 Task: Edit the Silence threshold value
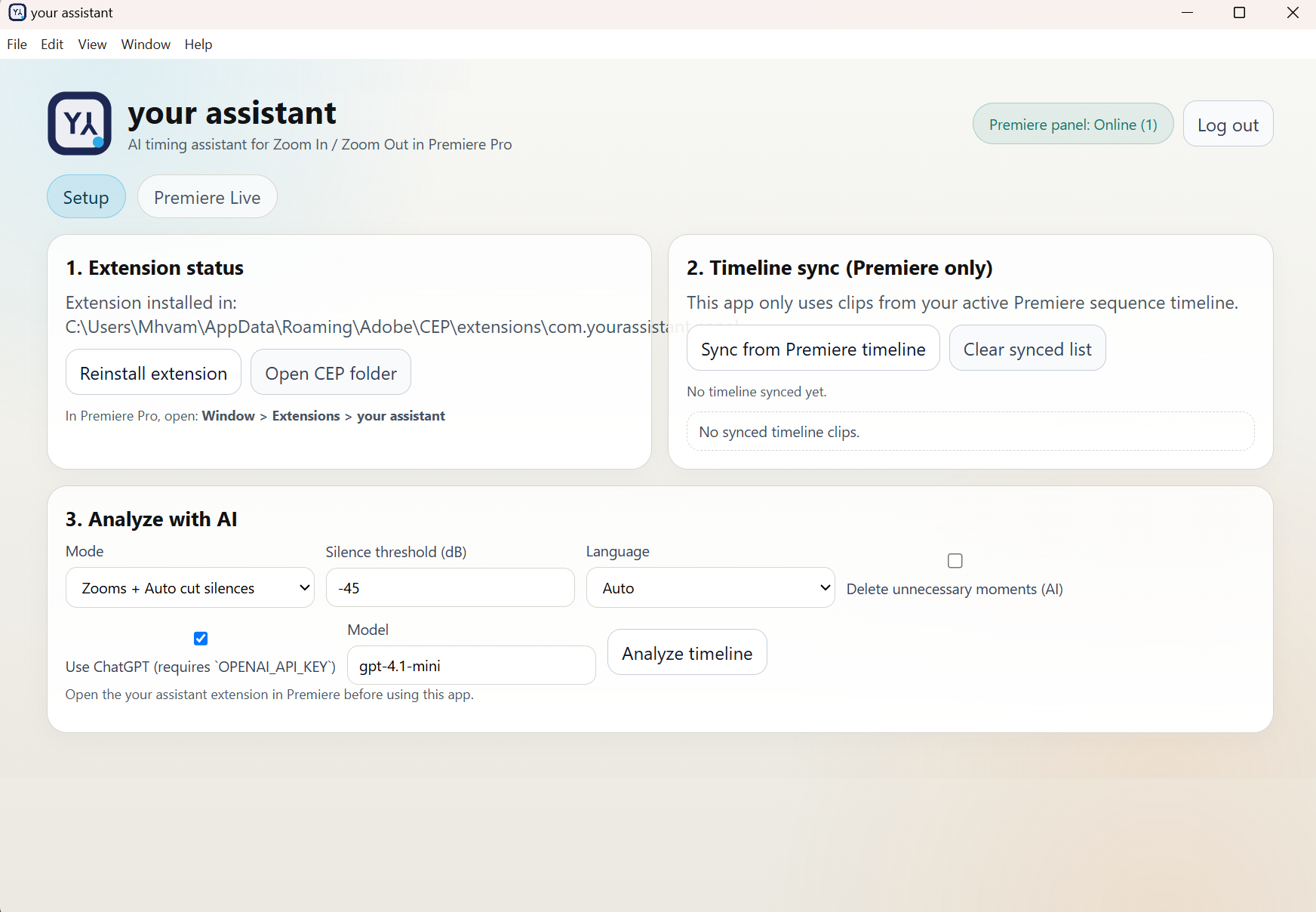(450, 587)
